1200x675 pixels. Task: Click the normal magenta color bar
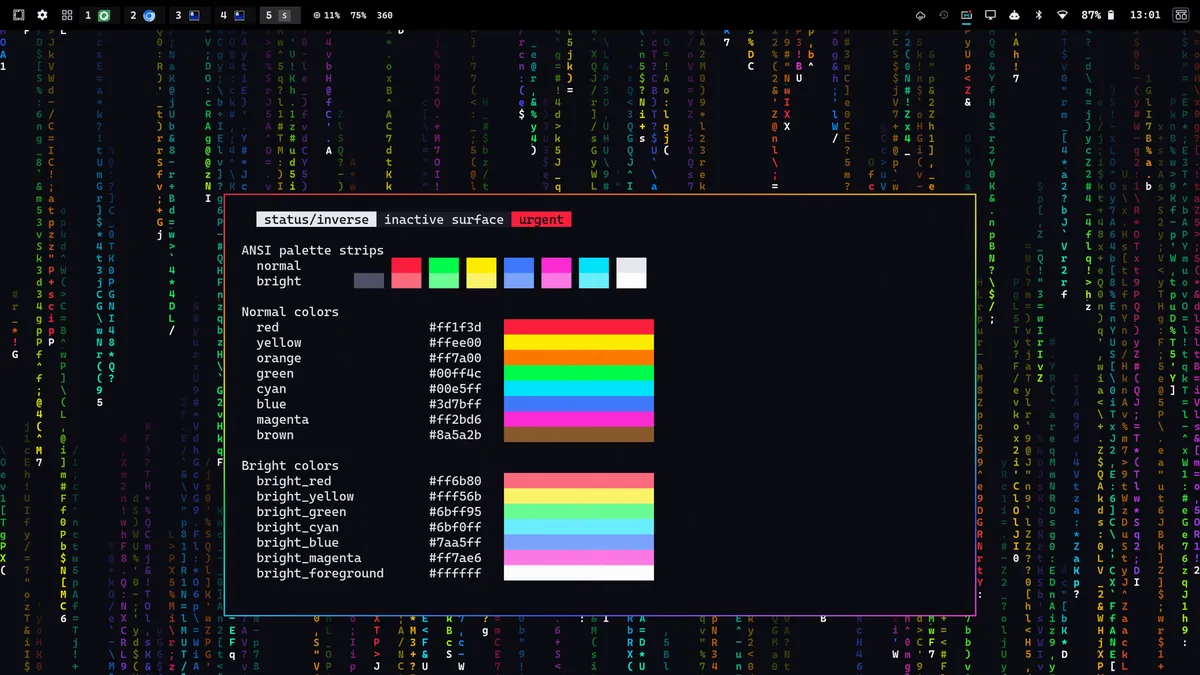tap(579, 420)
